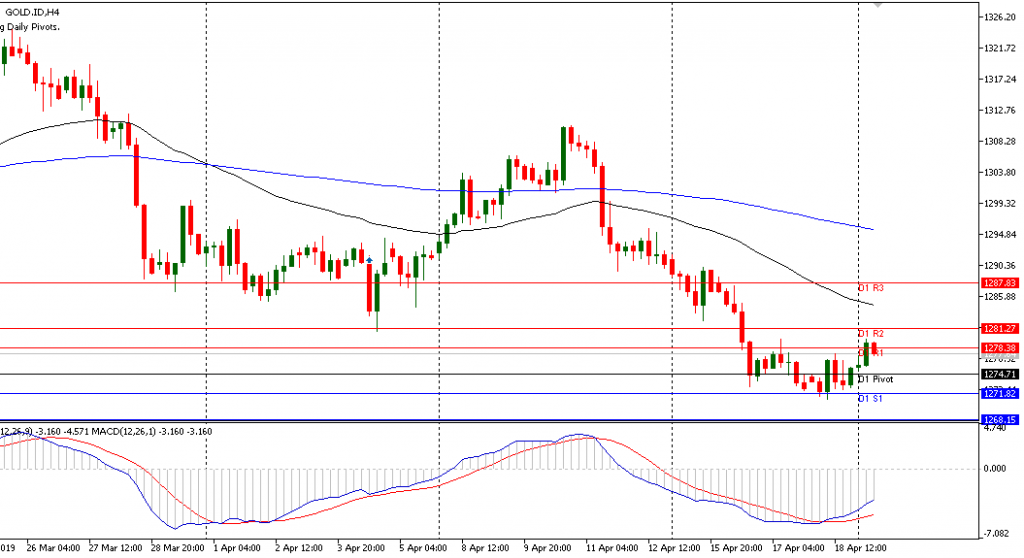Viewport: 1024px width, 558px height.
Task: Select the D1 R2 resistance label
Action: 871,333
